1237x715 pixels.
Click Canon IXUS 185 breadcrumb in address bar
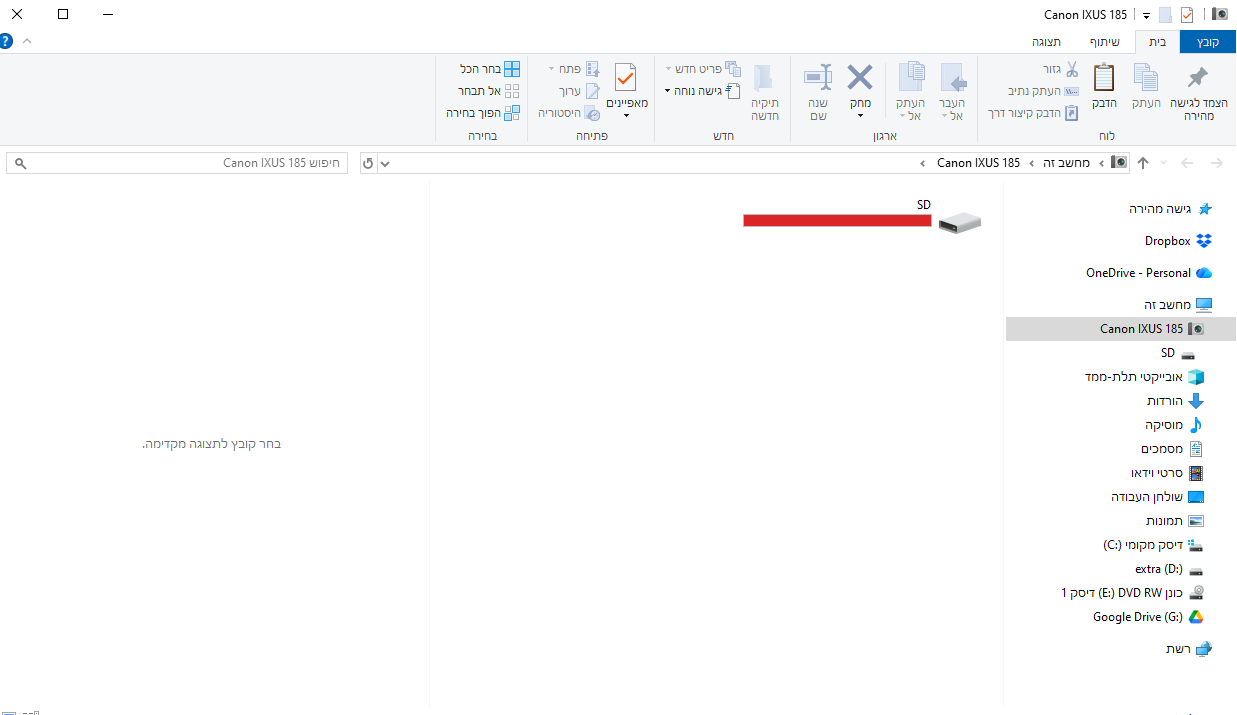[x=978, y=163]
